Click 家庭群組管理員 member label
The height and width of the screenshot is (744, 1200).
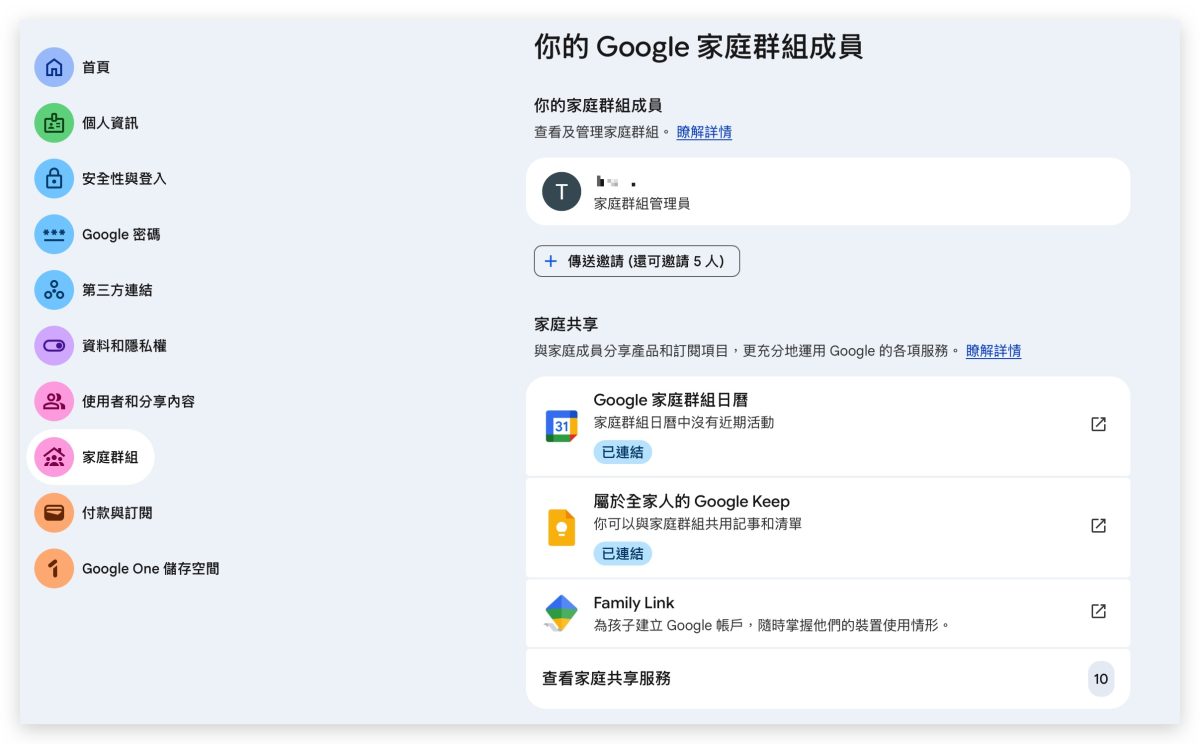point(642,203)
